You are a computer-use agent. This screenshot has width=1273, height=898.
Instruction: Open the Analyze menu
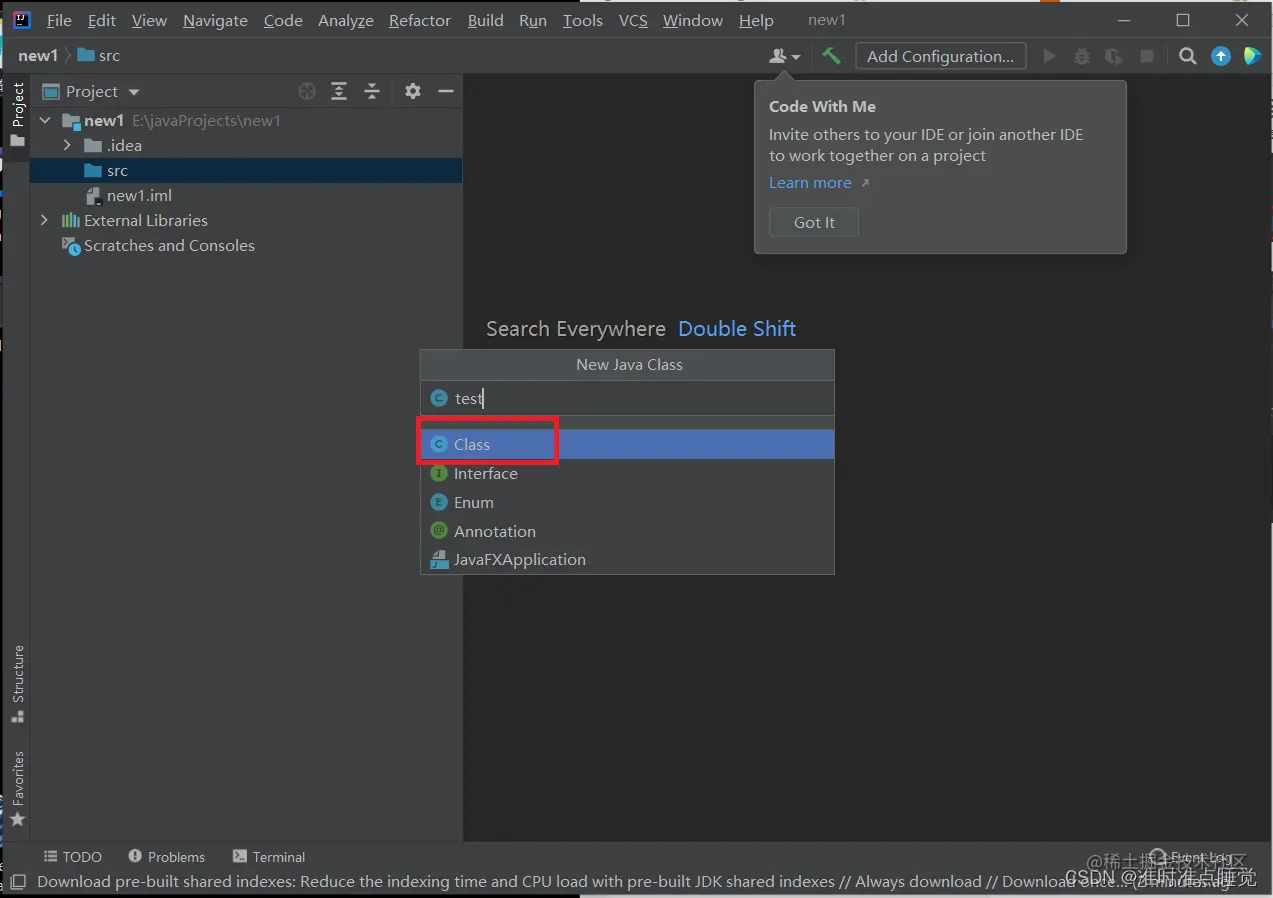[346, 20]
